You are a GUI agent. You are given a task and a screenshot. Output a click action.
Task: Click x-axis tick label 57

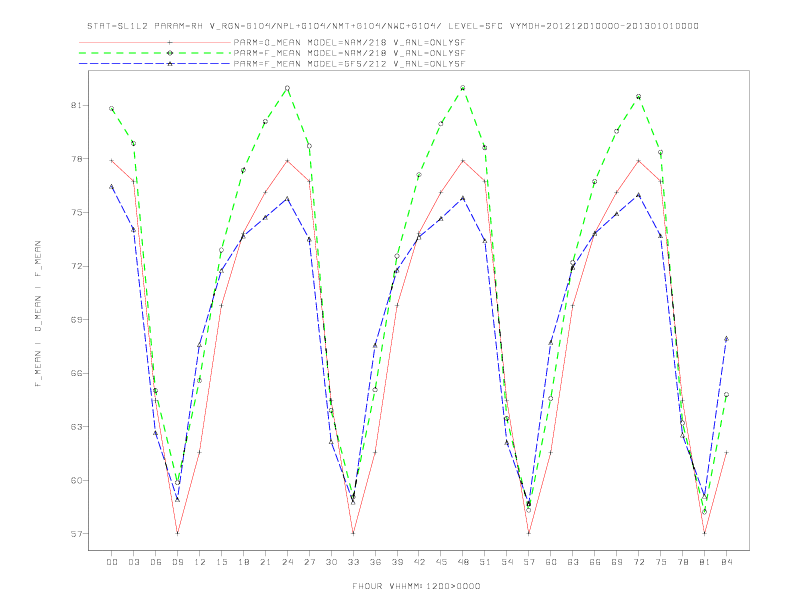[x=529, y=562]
